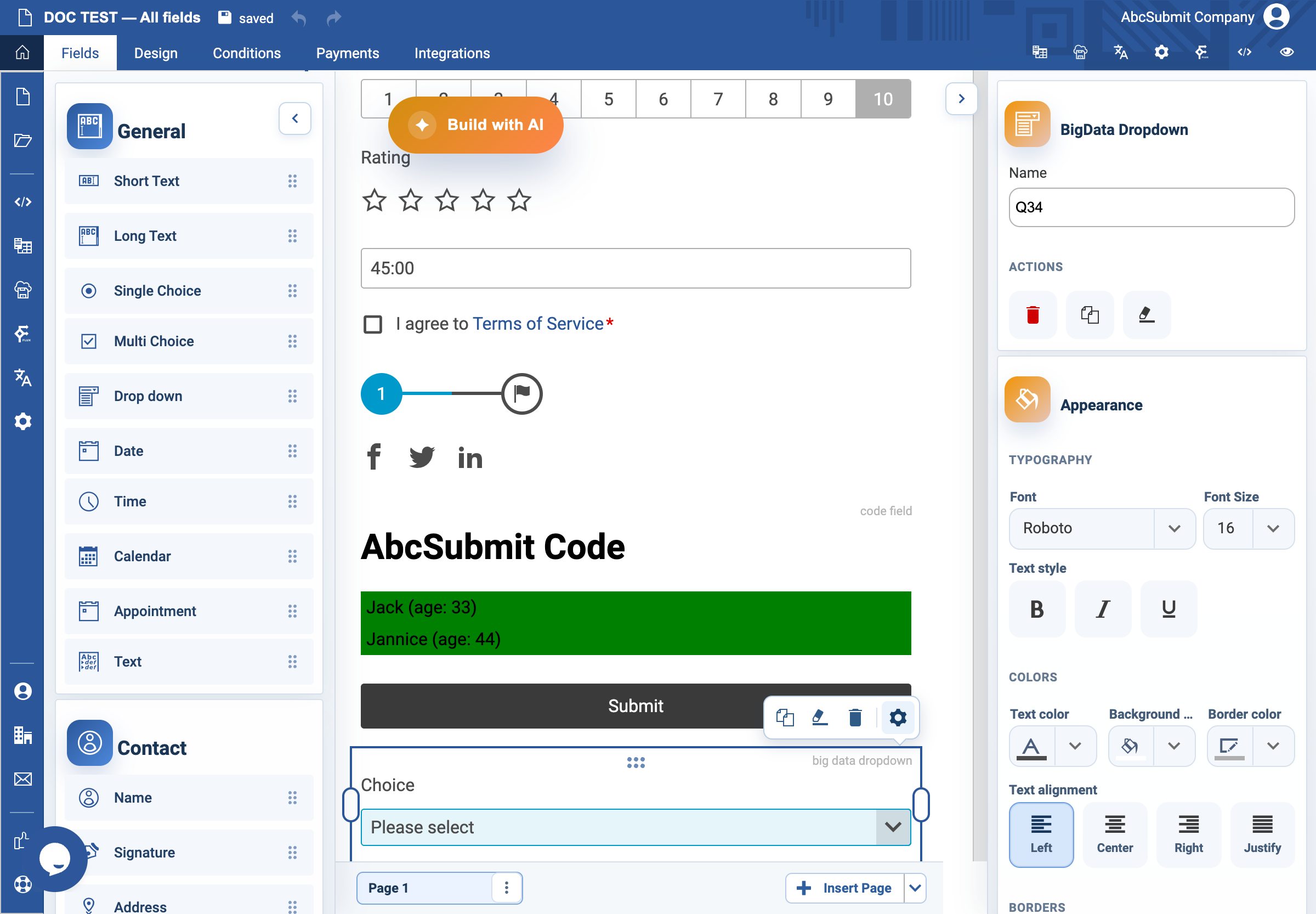1316x914 pixels.
Task: Delete field from floating toolbar trash
Action: 855,718
